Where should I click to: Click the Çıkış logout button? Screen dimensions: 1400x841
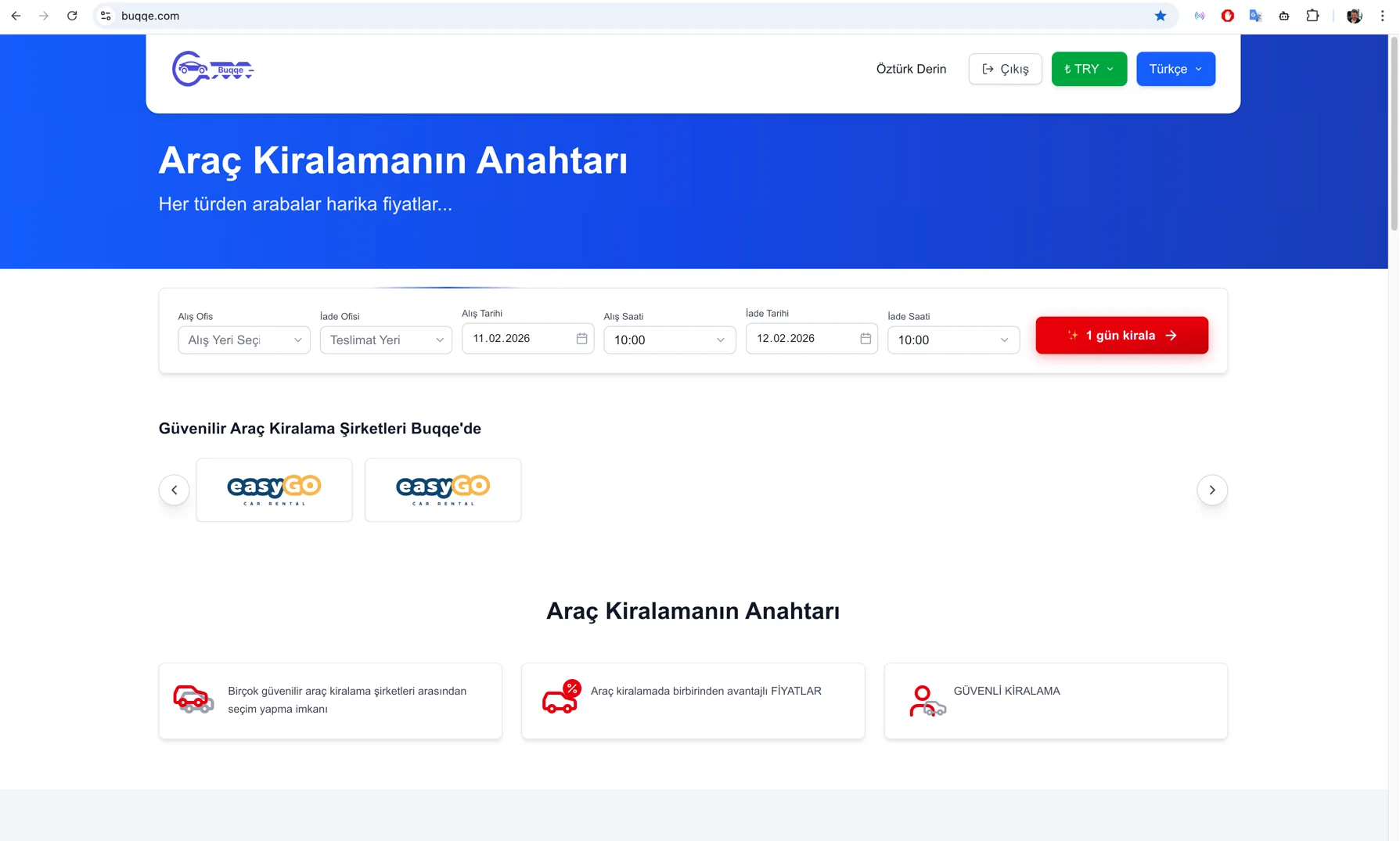pos(1005,69)
